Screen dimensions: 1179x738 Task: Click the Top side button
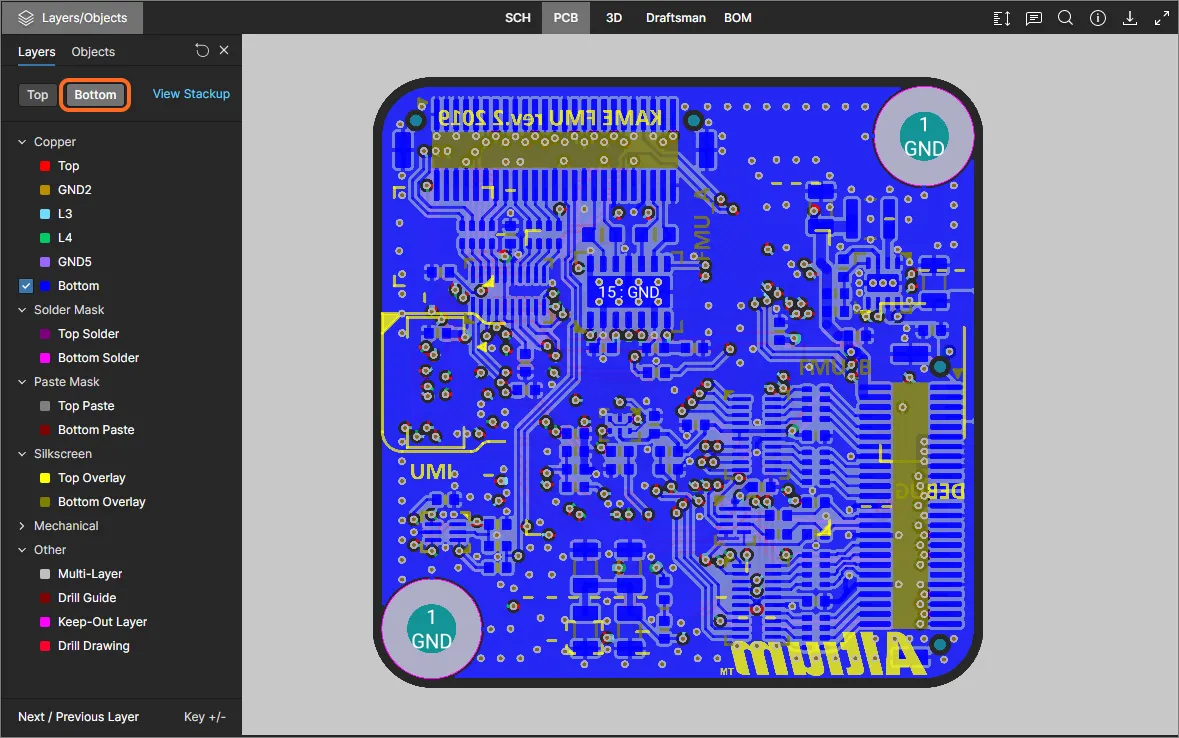coord(38,95)
